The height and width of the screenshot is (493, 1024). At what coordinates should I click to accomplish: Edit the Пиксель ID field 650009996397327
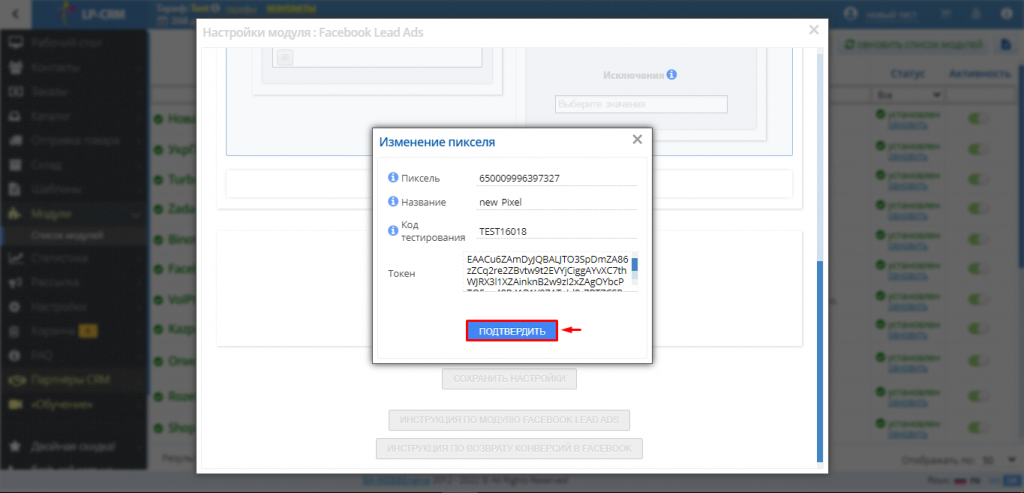point(557,178)
